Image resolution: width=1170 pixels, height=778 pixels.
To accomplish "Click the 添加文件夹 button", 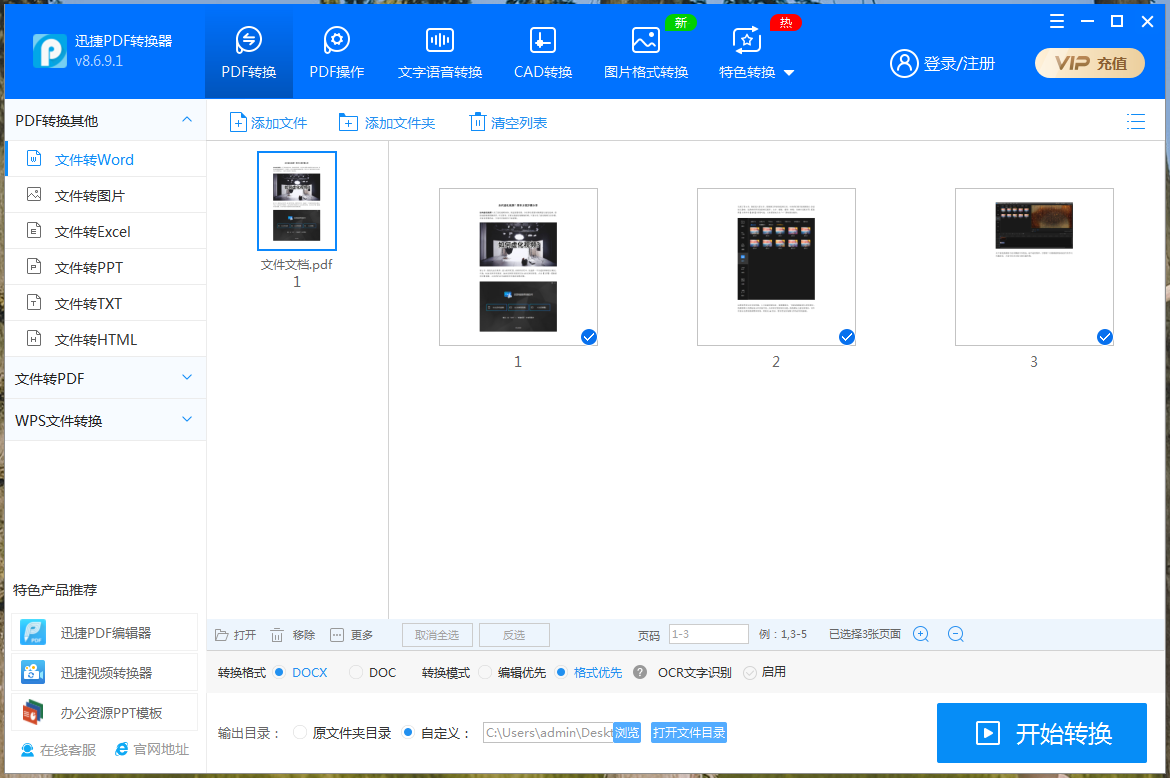I will click(x=387, y=122).
